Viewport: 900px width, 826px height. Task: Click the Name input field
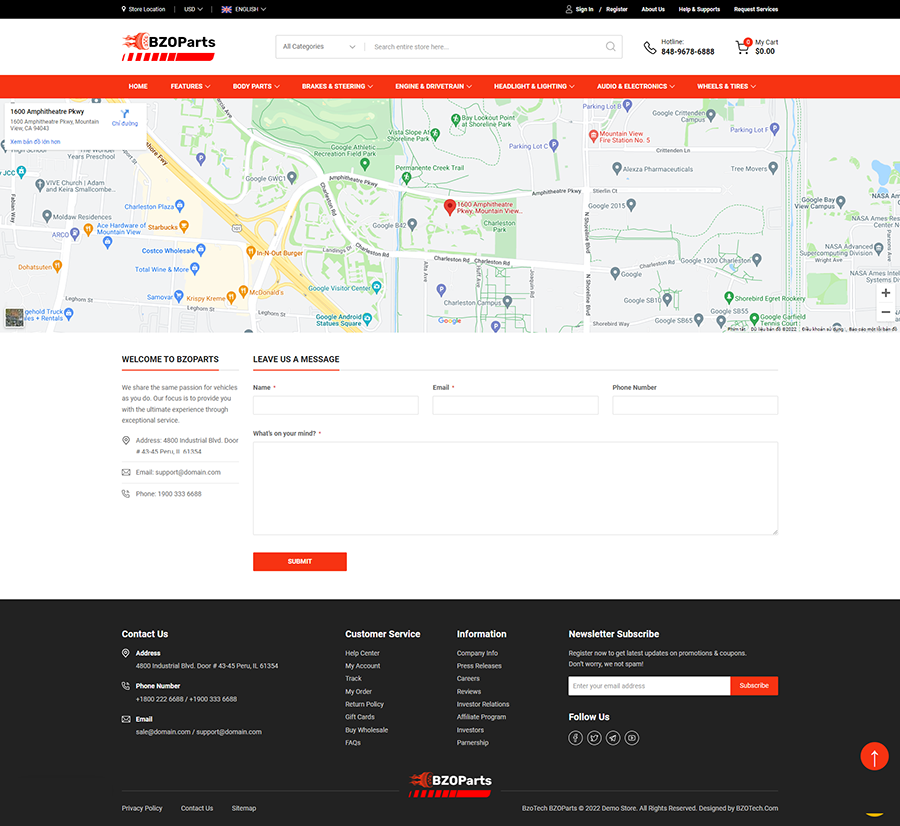click(335, 405)
